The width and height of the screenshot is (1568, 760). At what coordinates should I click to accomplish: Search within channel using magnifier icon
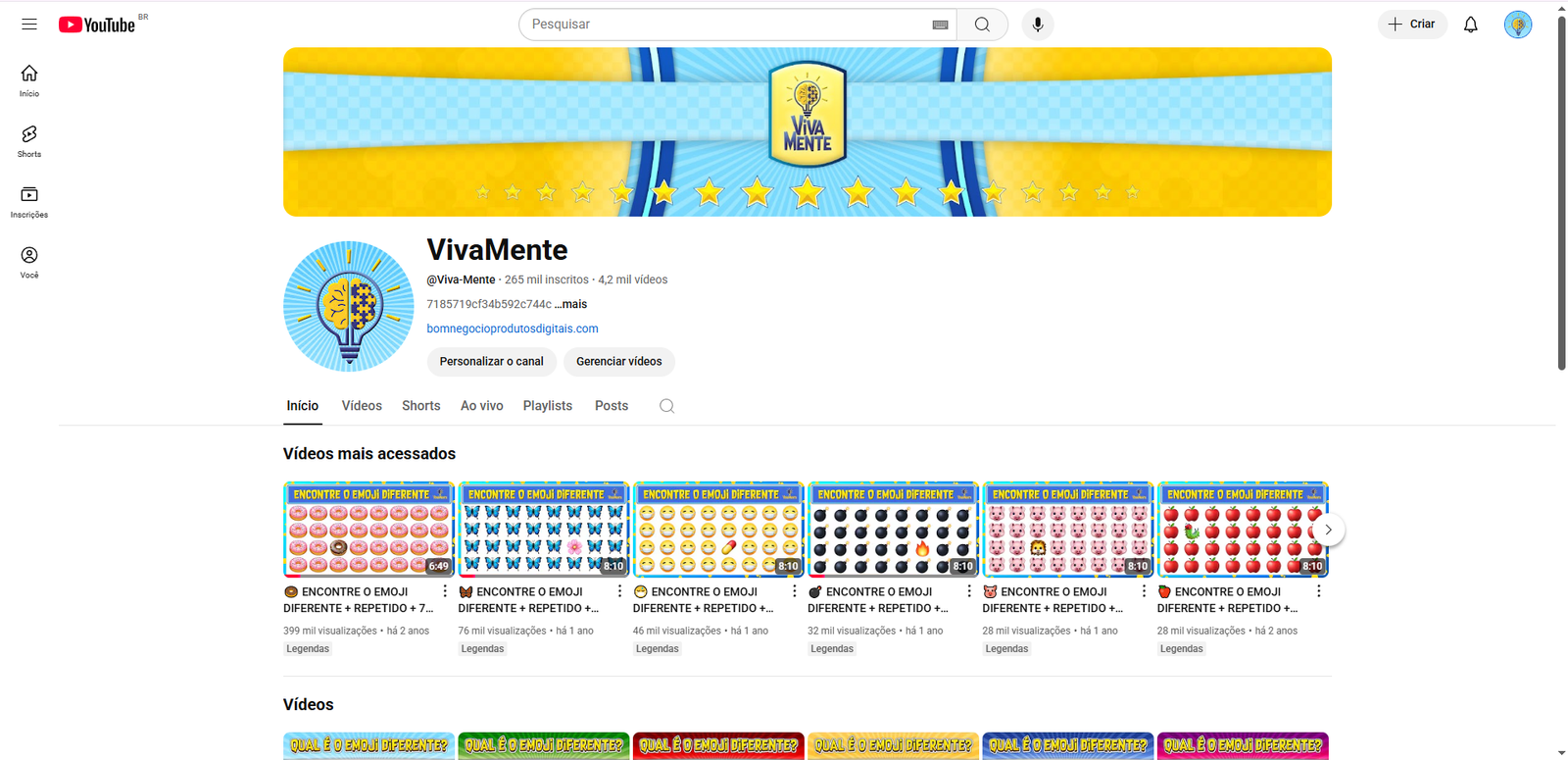(666, 406)
